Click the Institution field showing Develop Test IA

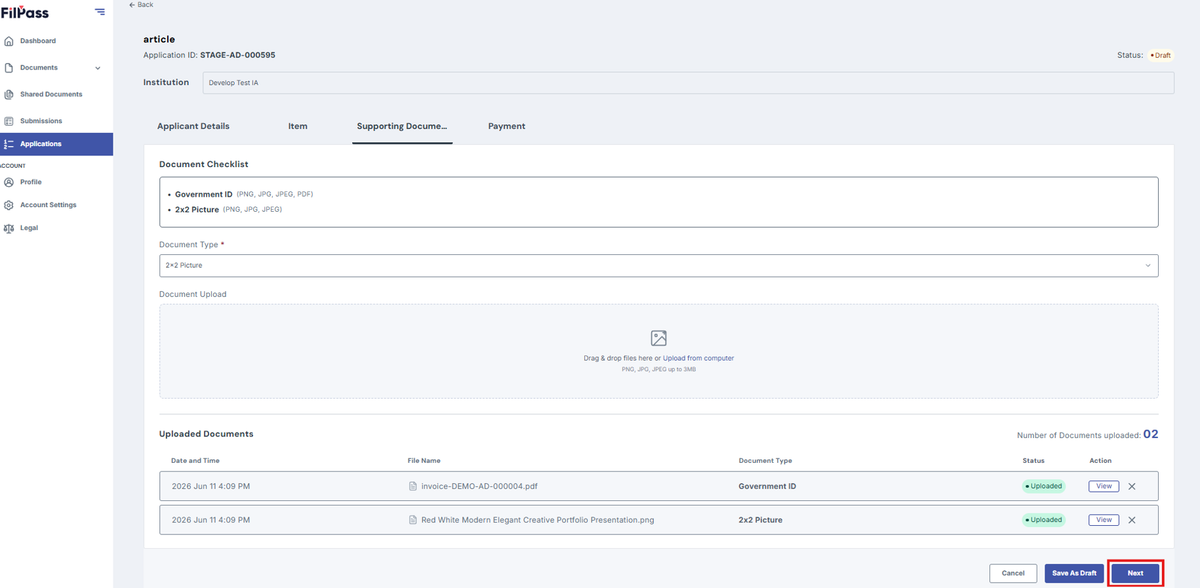tap(688, 82)
